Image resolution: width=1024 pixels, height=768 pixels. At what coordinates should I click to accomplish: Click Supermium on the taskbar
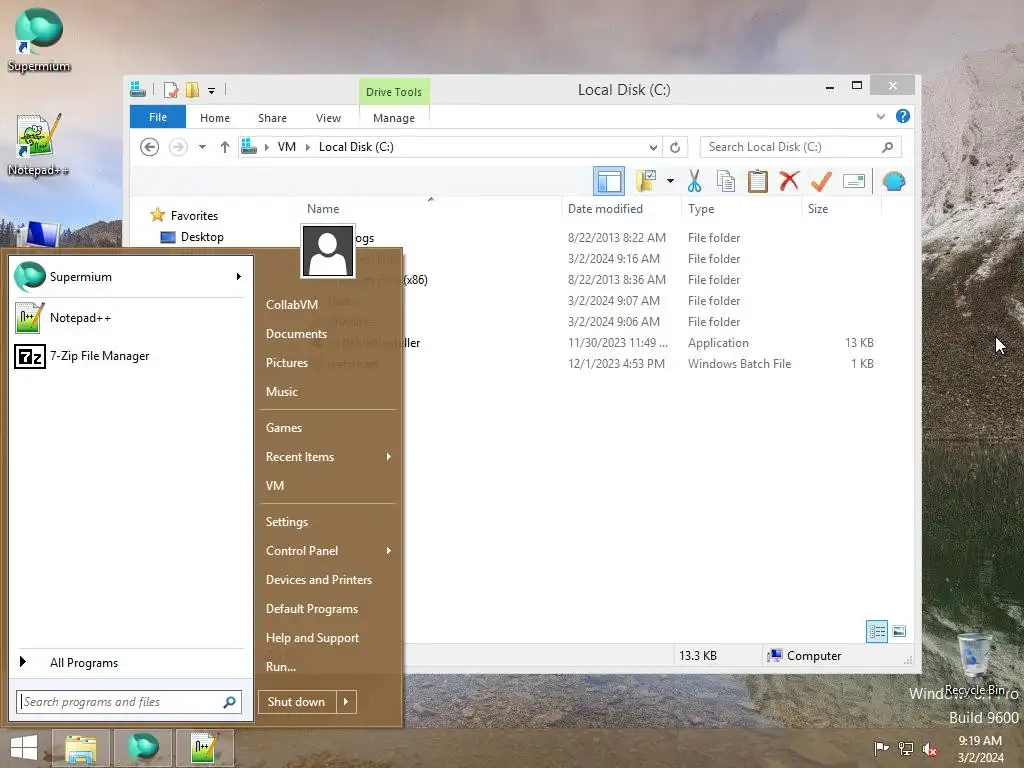tap(143, 748)
